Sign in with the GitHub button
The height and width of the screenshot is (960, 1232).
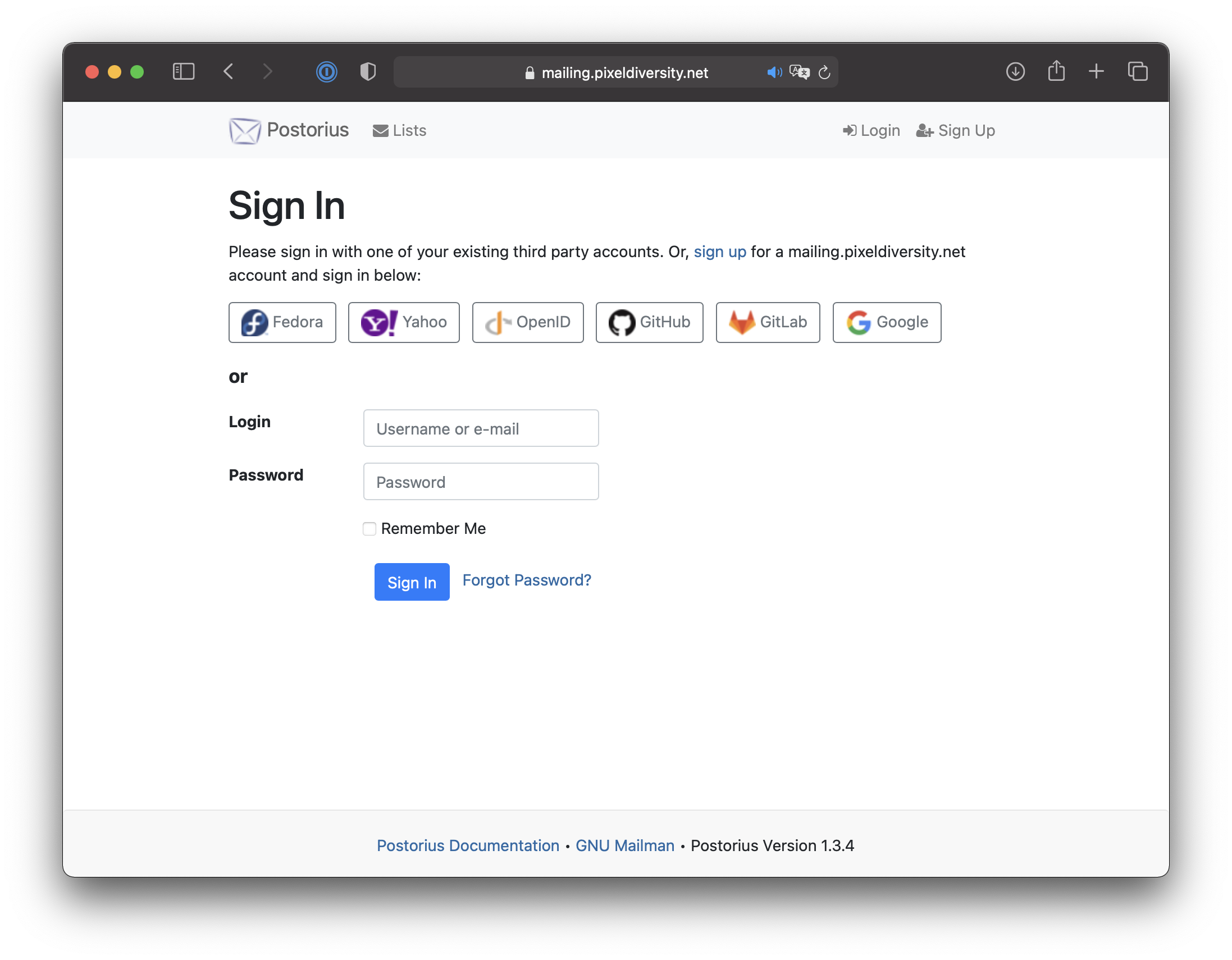click(649, 322)
